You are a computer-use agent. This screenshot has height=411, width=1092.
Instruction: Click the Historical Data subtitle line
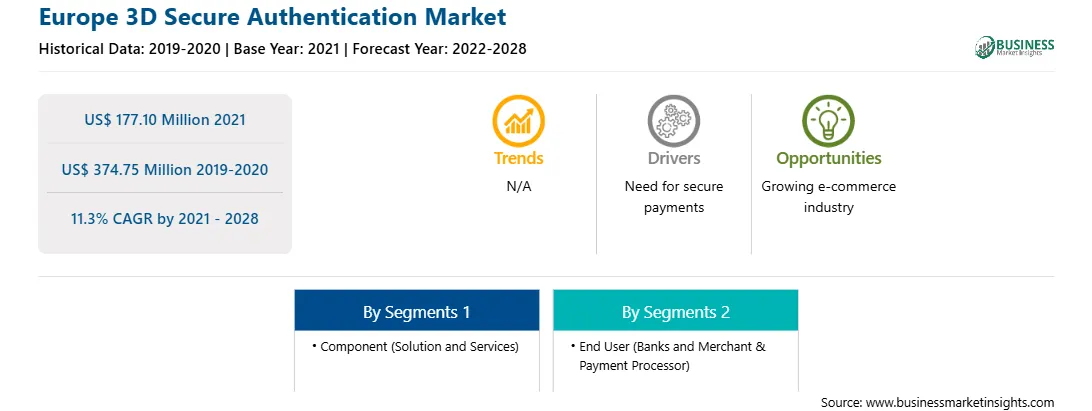coord(282,49)
